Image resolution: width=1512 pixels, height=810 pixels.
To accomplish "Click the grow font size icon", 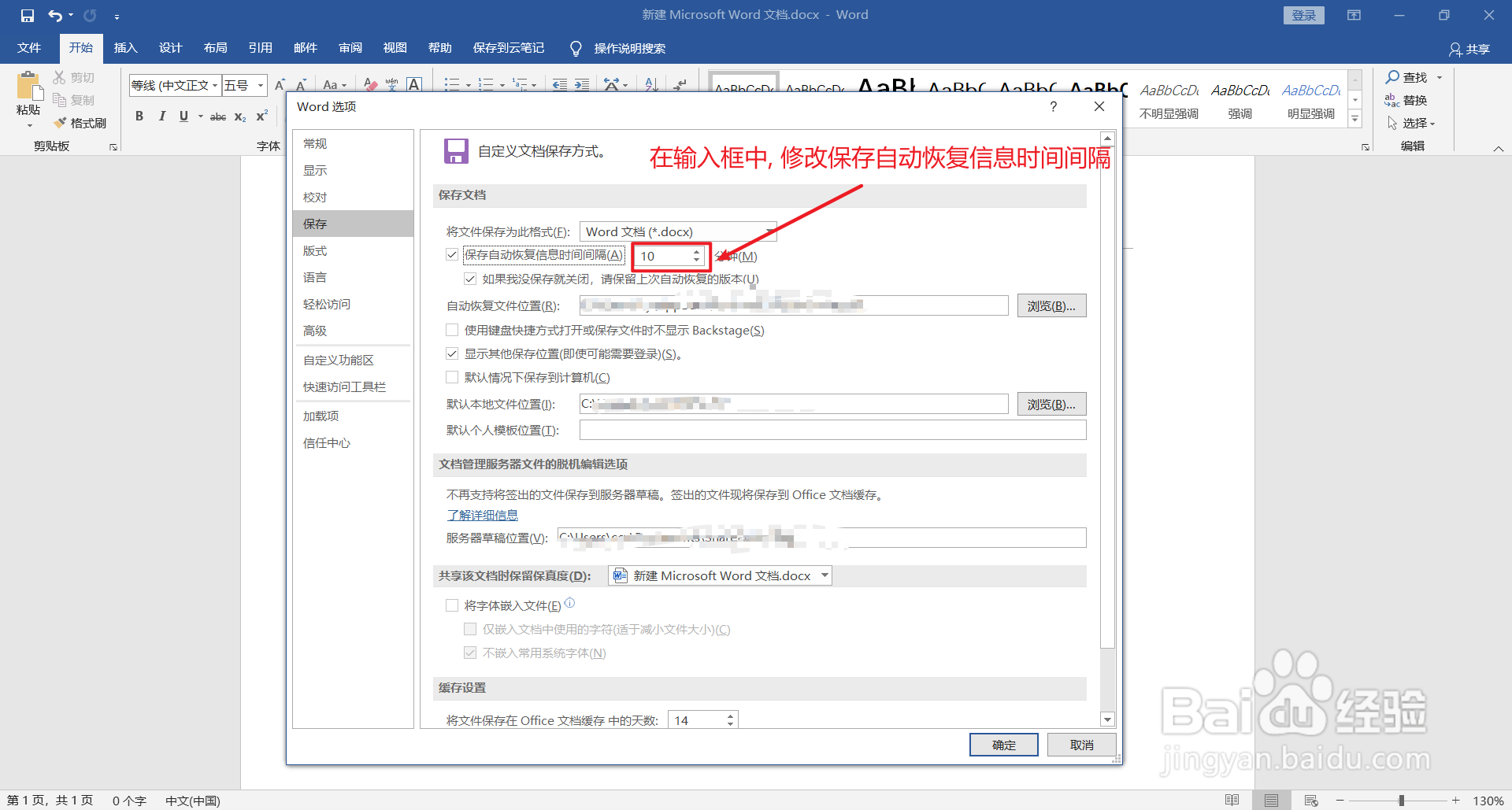I will coord(280,85).
